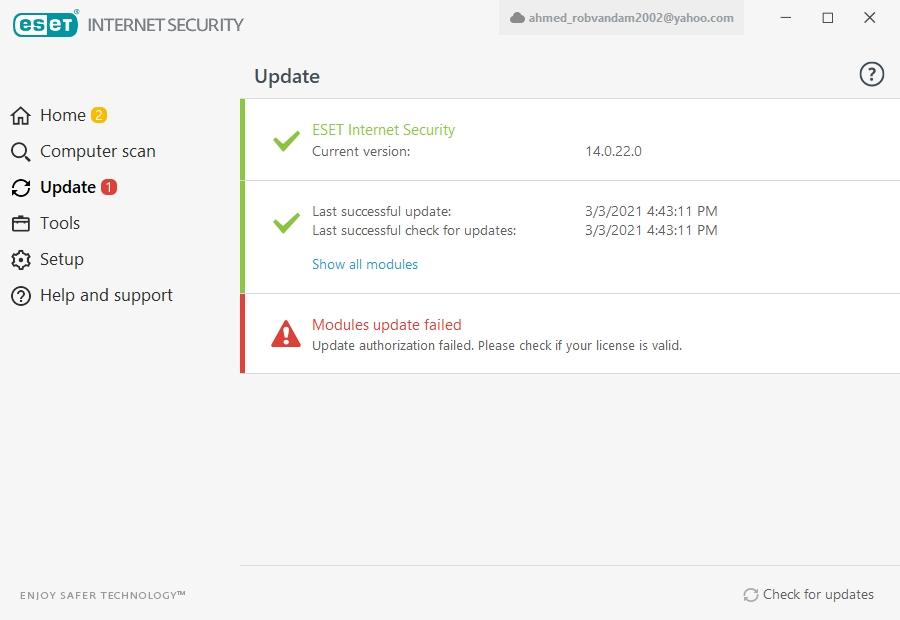Screen dimensions: 900x620
Task: Open Tools via the briefcase icon
Action: (21, 223)
